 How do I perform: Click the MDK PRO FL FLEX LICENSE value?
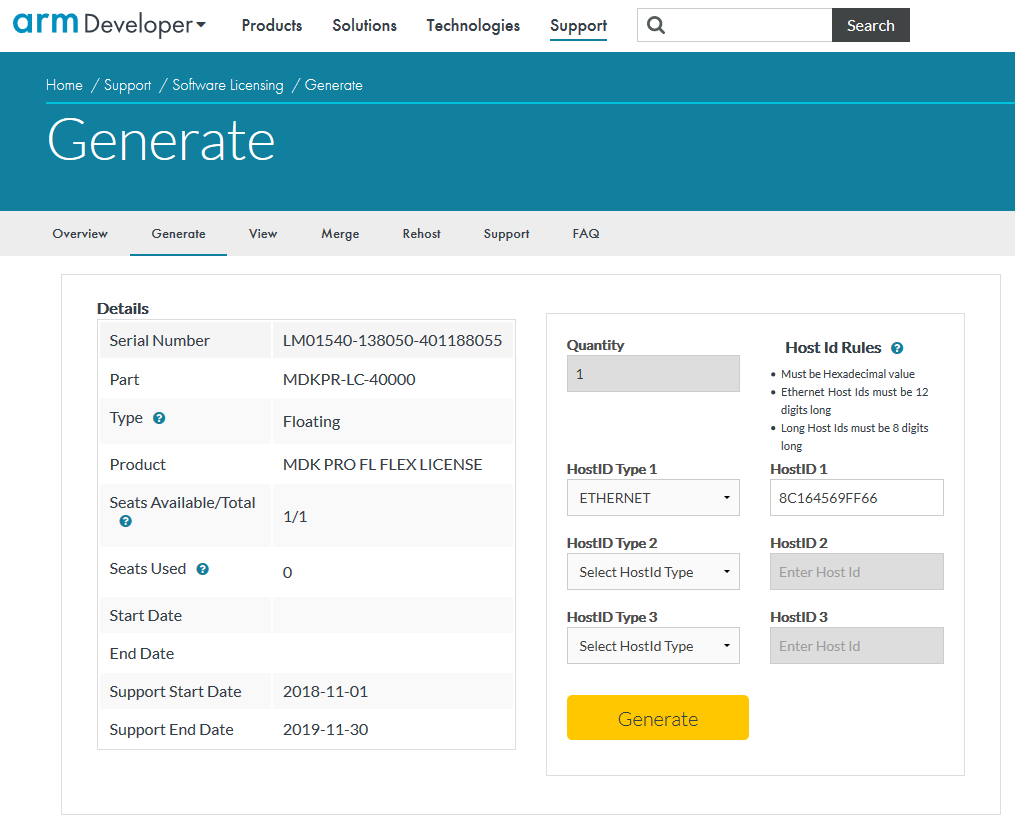(x=383, y=465)
